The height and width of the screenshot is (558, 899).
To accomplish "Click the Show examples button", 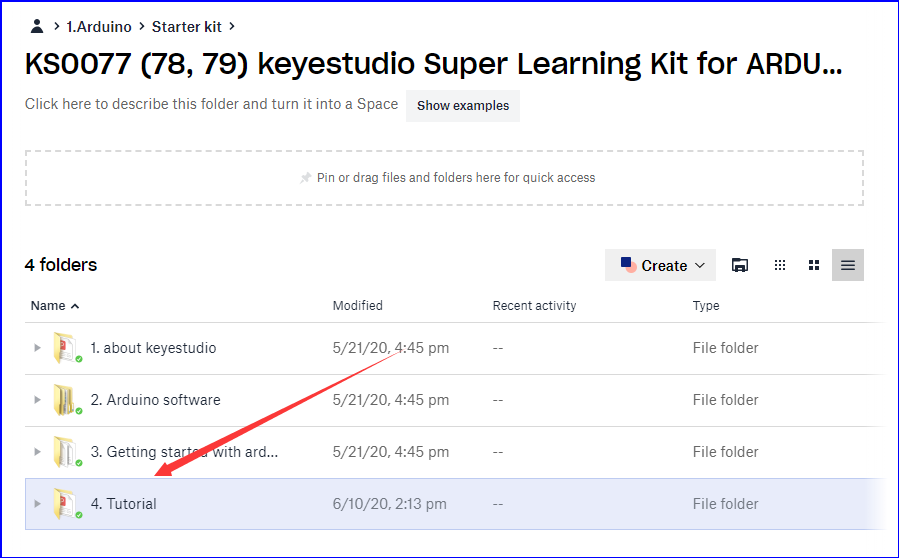I will [x=463, y=106].
